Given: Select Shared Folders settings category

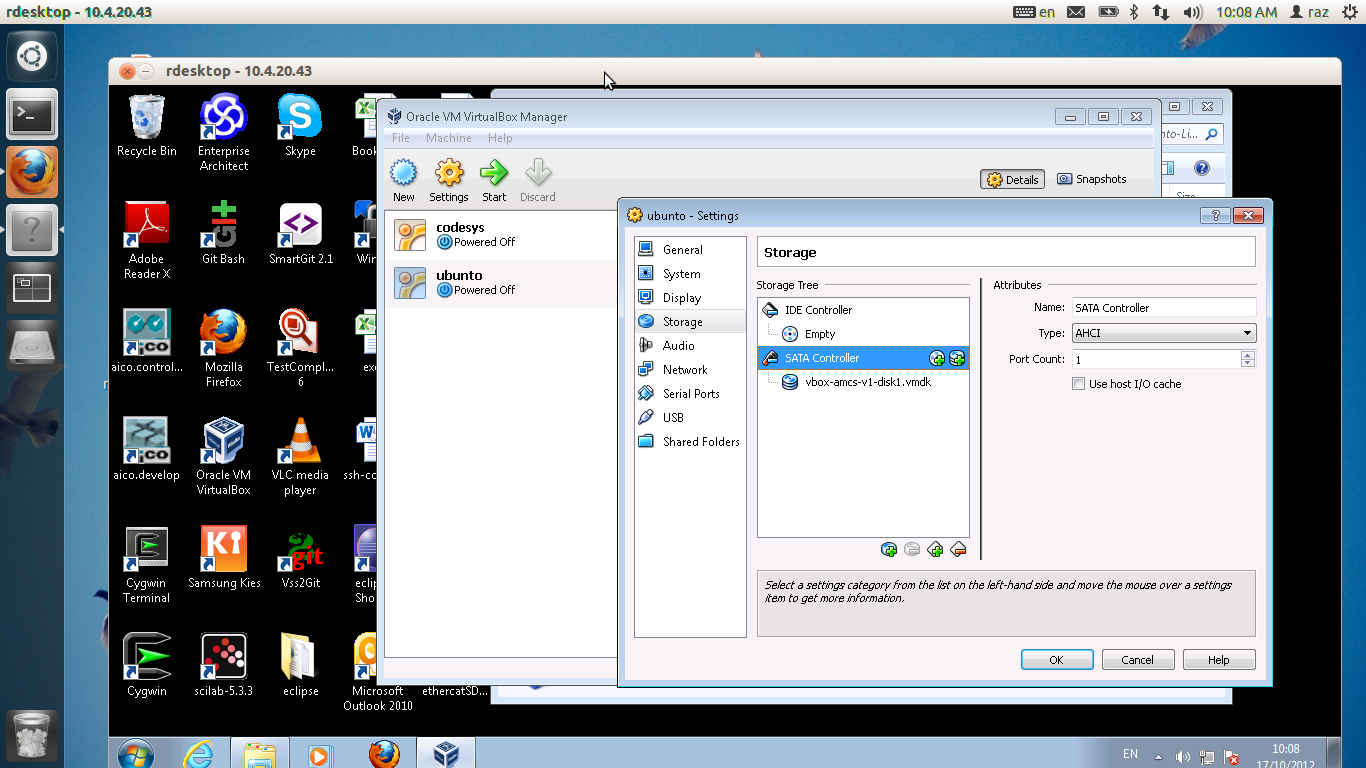Looking at the screenshot, I should (x=690, y=442).
